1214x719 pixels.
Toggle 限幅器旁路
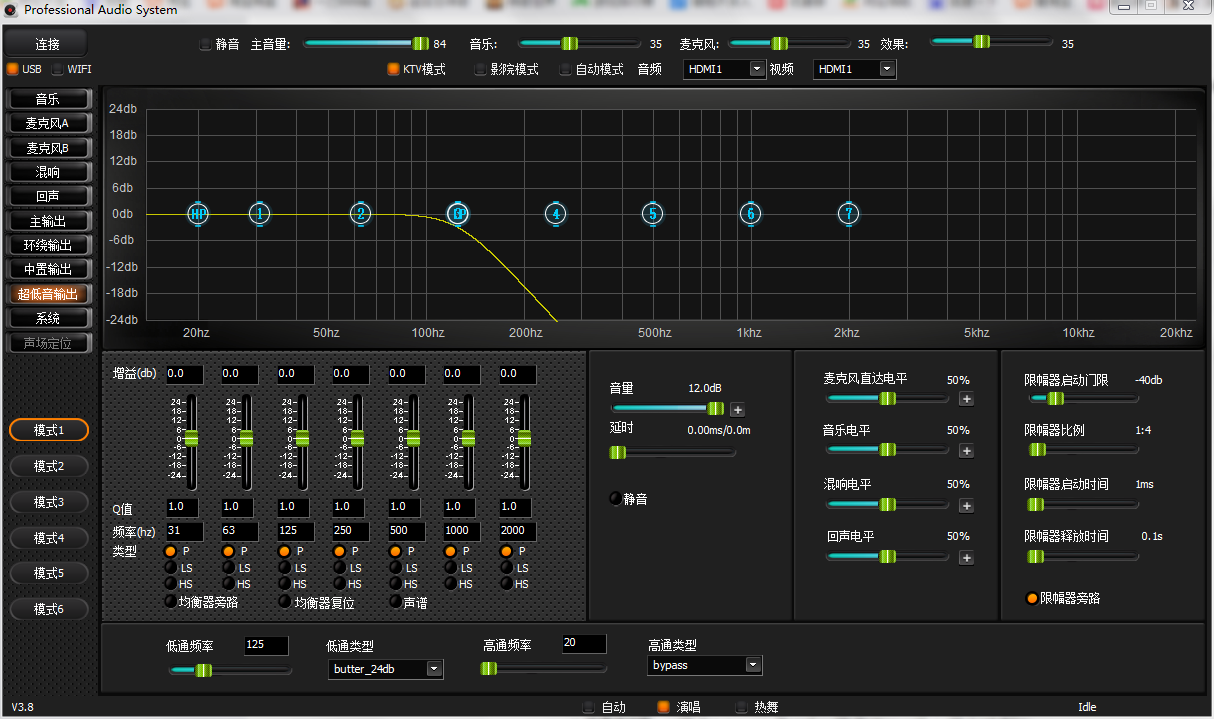pos(1032,598)
